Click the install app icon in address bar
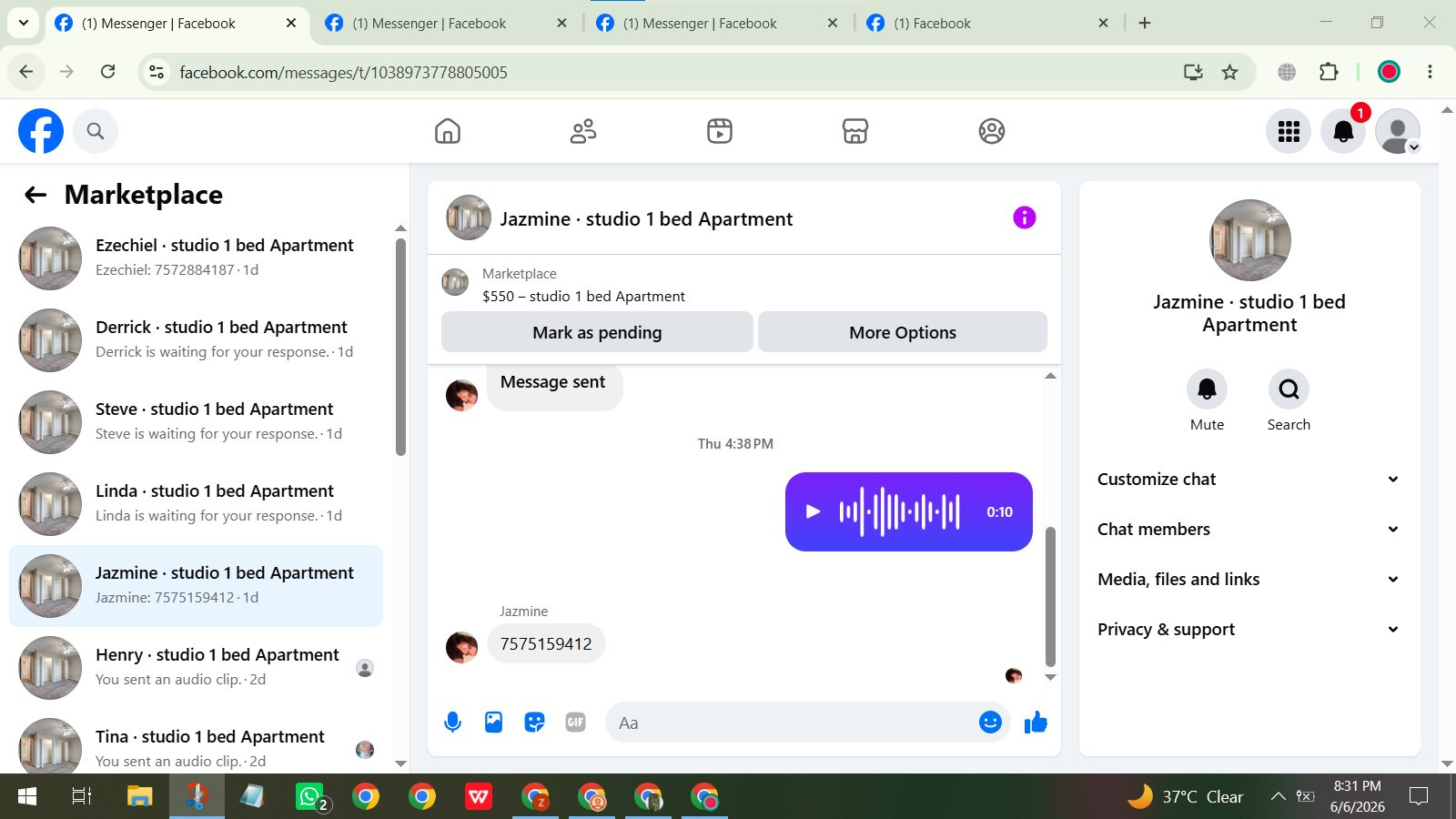The width and height of the screenshot is (1456, 819). pos(1193,72)
